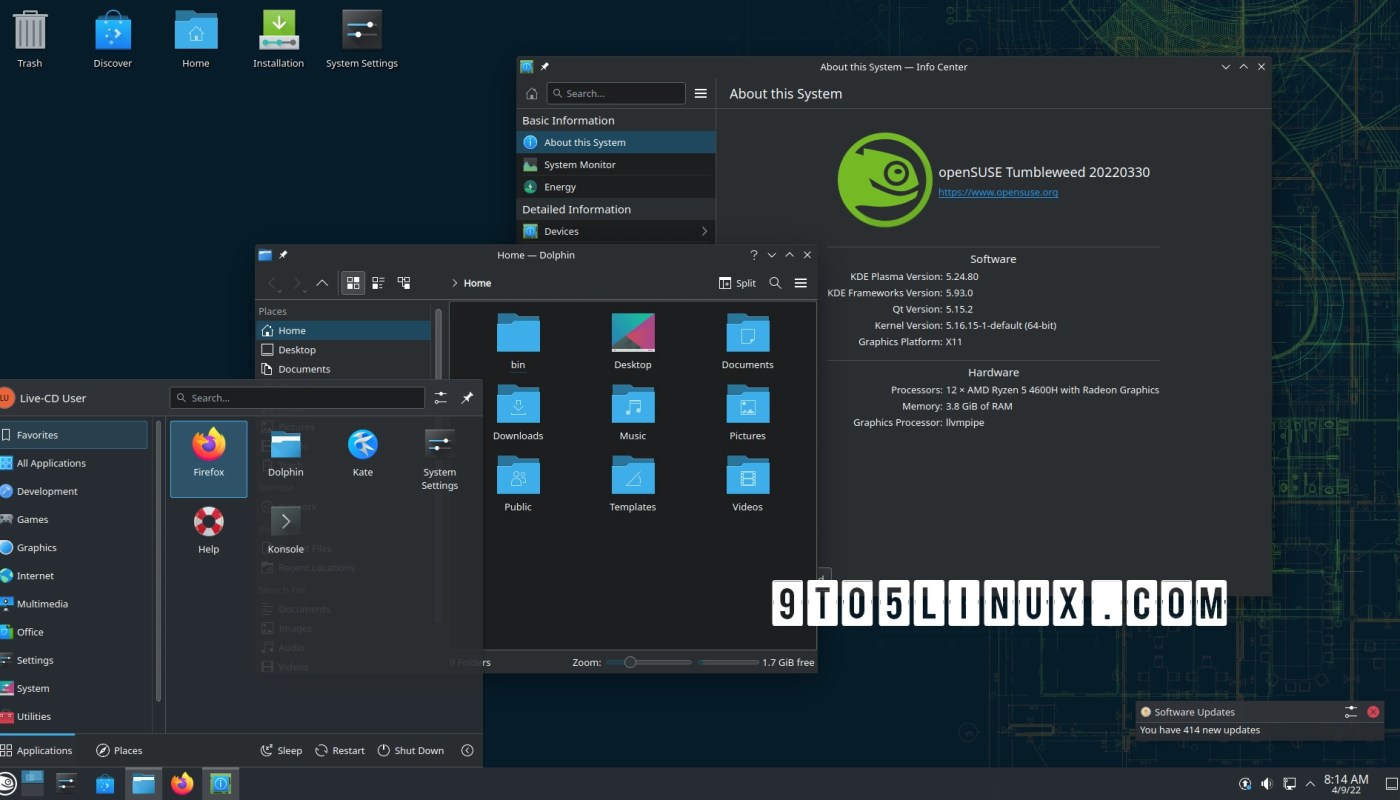Open Discover from the desktop
The width and height of the screenshot is (1400, 800).
[113, 40]
